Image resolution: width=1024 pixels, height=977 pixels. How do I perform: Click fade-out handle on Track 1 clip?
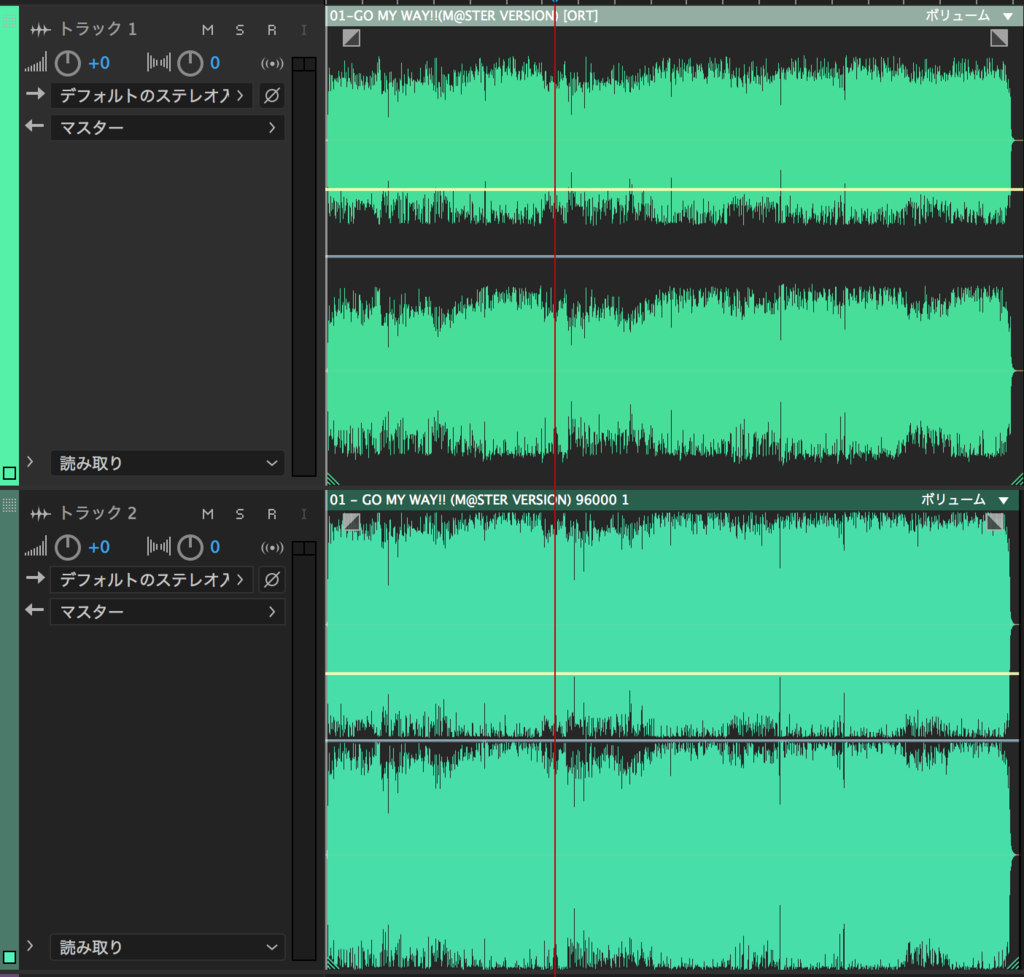click(999, 38)
